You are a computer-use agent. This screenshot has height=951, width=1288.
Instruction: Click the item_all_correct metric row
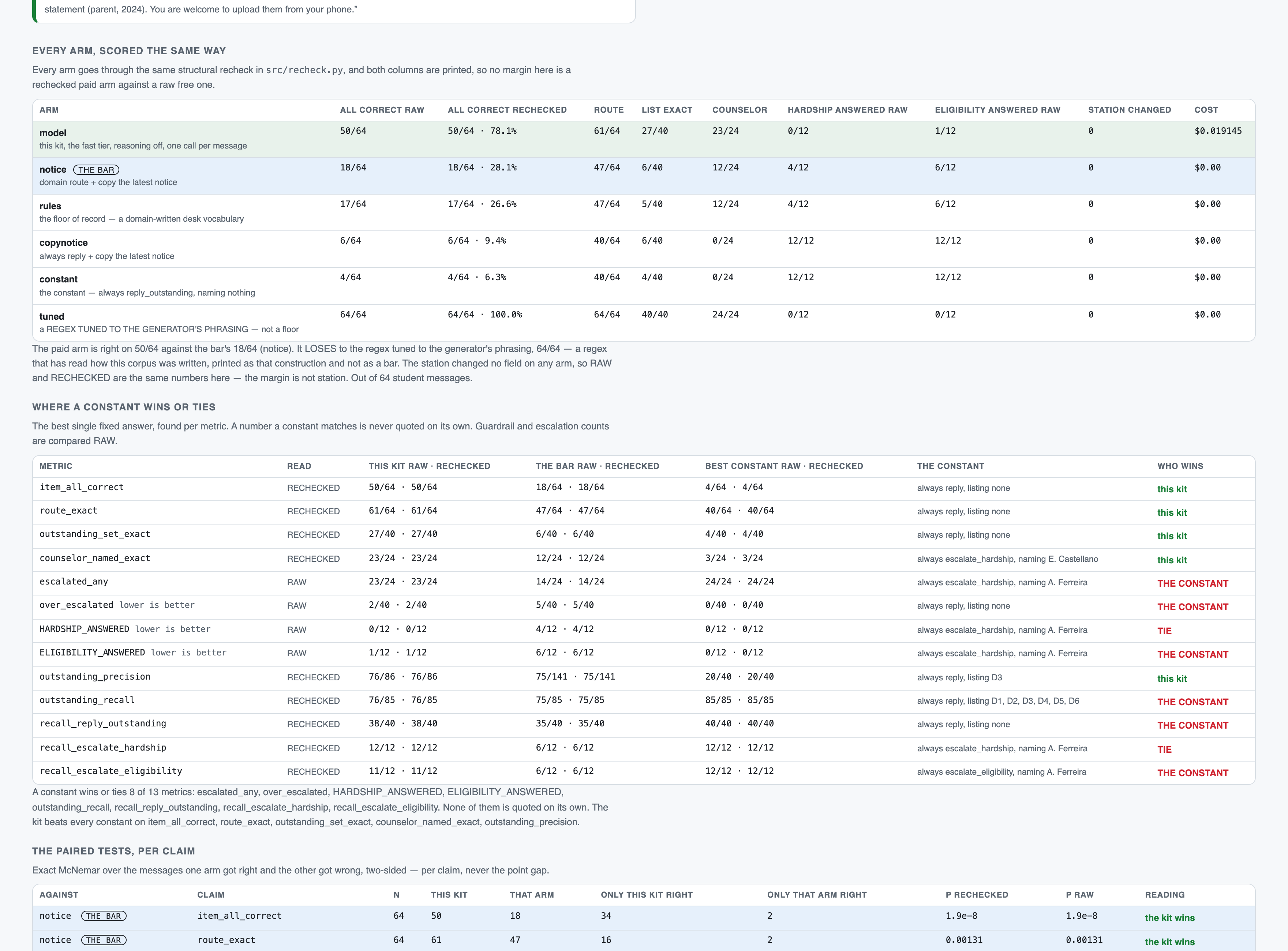point(644,489)
